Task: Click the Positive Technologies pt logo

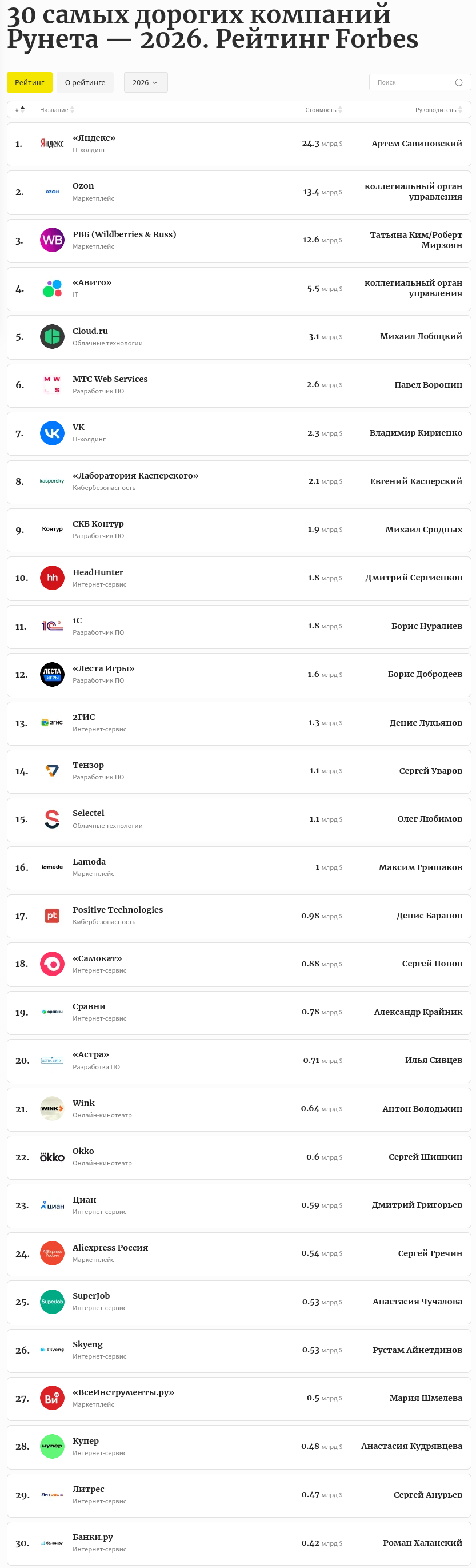Action: tap(51, 916)
